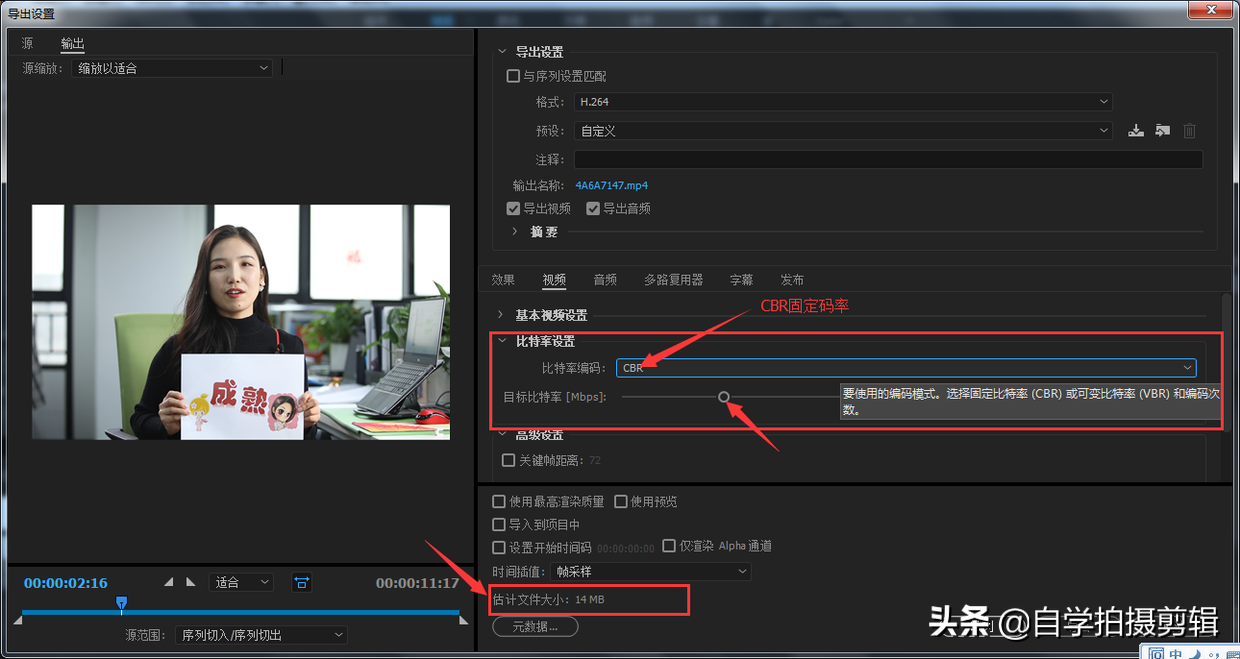The width and height of the screenshot is (1240, 659).
Task: Toggle the crop output proportions icon
Action: [x=302, y=581]
